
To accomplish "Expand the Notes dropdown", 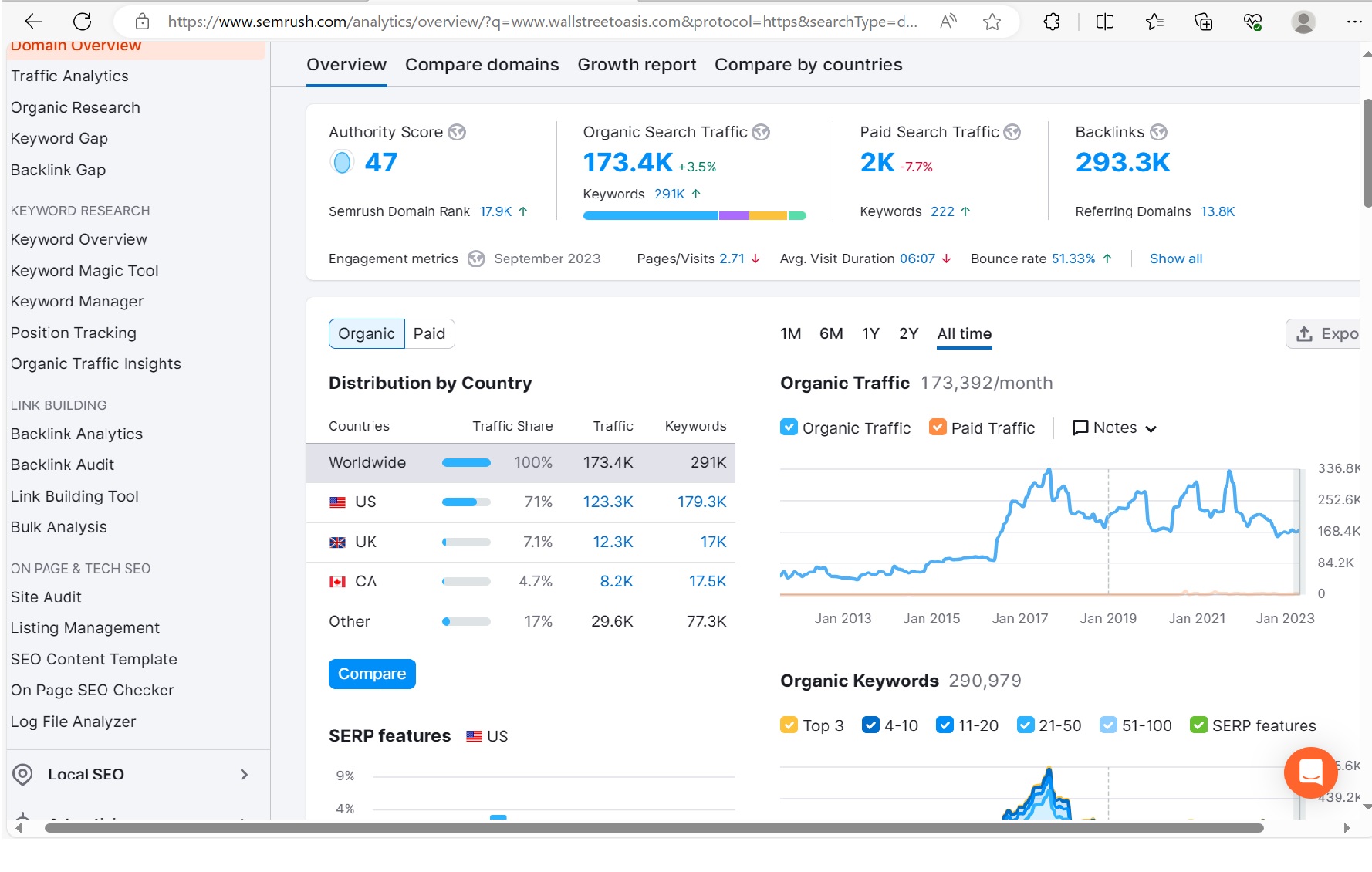I will click(x=1114, y=428).
